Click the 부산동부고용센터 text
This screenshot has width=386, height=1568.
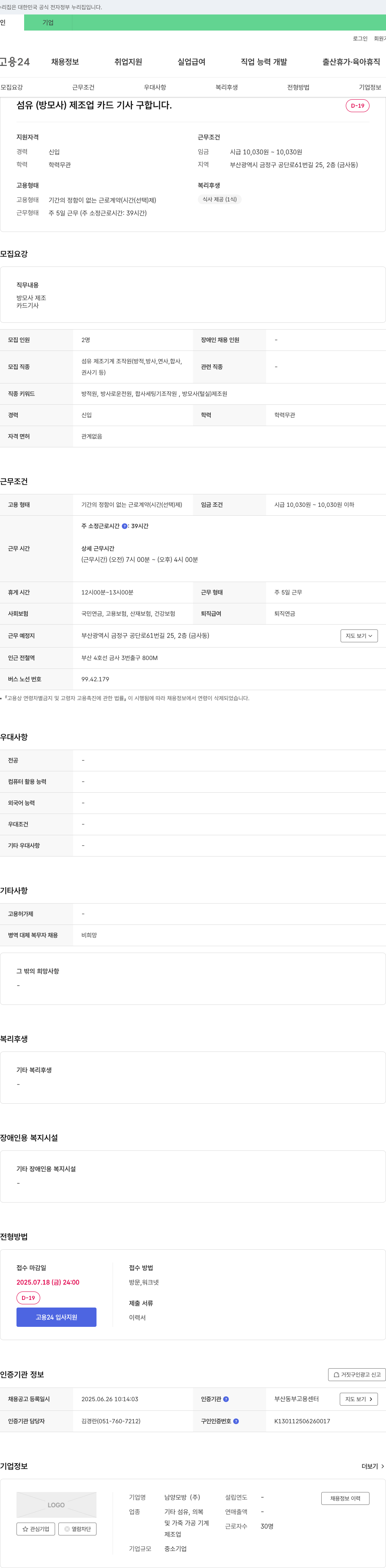coord(296,1399)
